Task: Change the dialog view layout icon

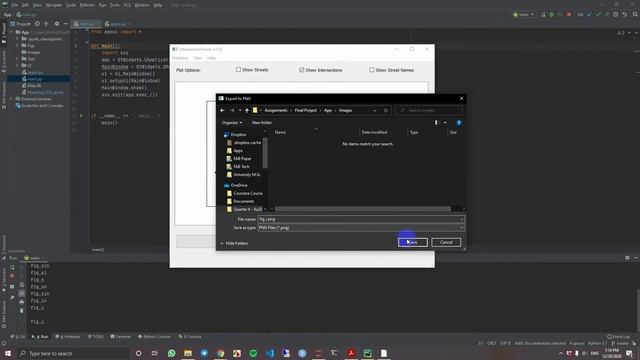Action: click(436, 122)
